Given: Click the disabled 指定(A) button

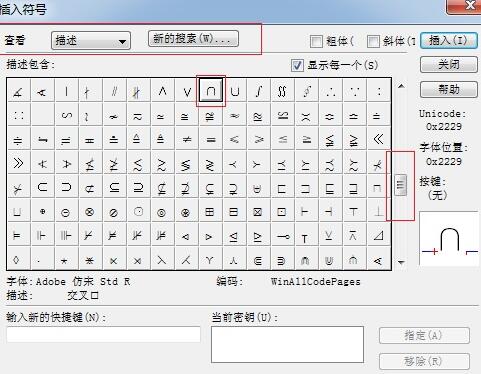Looking at the screenshot, I should (424, 335).
